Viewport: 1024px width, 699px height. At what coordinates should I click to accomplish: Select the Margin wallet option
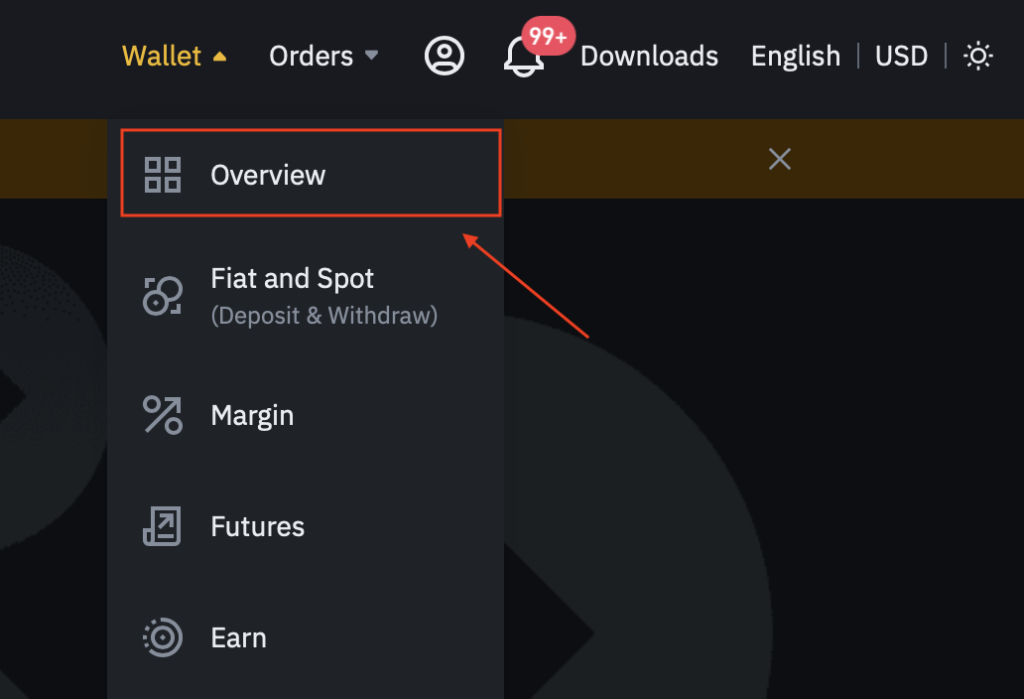coord(306,415)
